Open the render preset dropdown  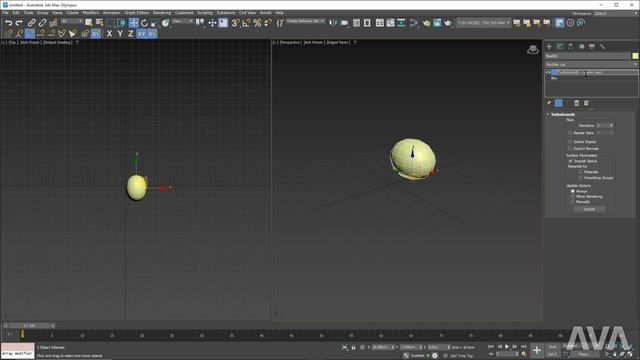[x=483, y=22]
